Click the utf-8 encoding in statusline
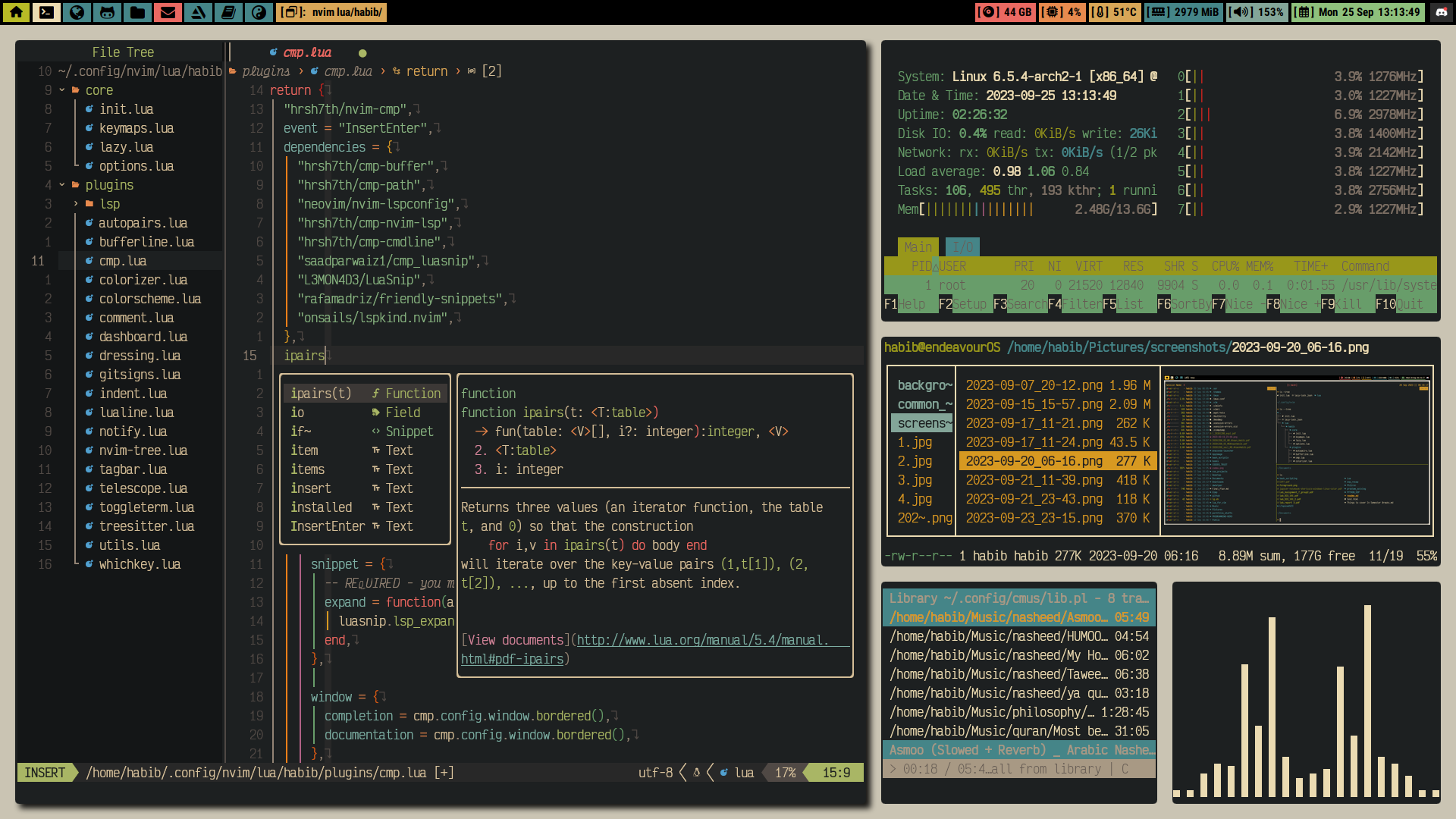1456x819 pixels. (655, 773)
